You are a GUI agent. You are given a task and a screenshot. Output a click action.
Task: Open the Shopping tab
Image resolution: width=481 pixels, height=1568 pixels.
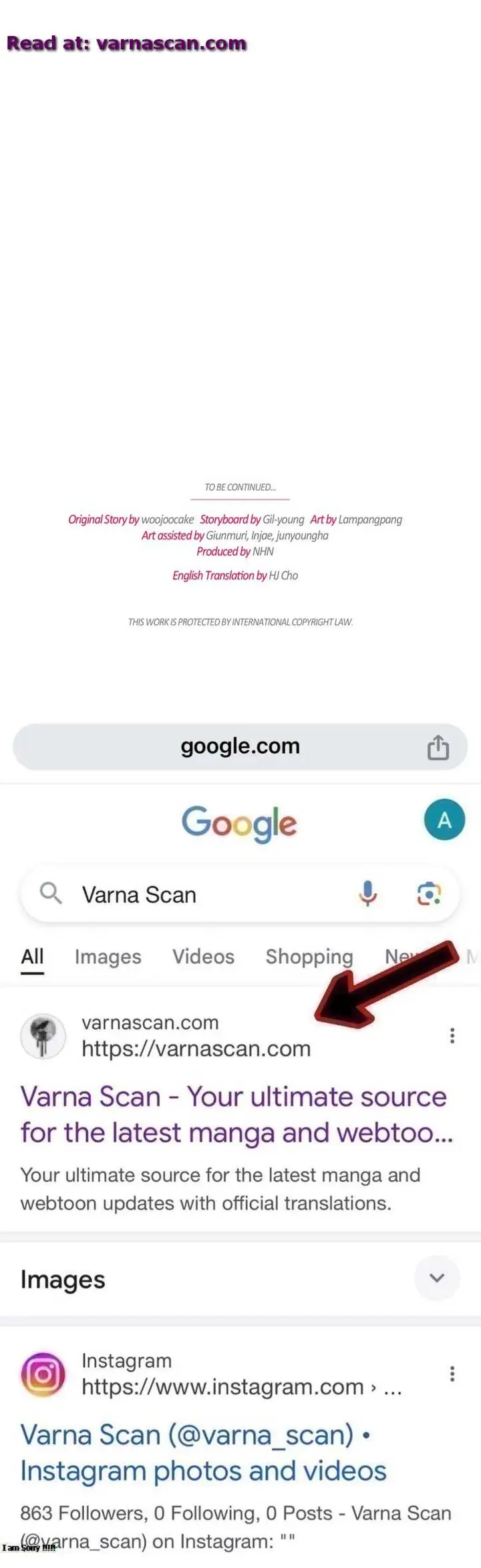(x=309, y=957)
